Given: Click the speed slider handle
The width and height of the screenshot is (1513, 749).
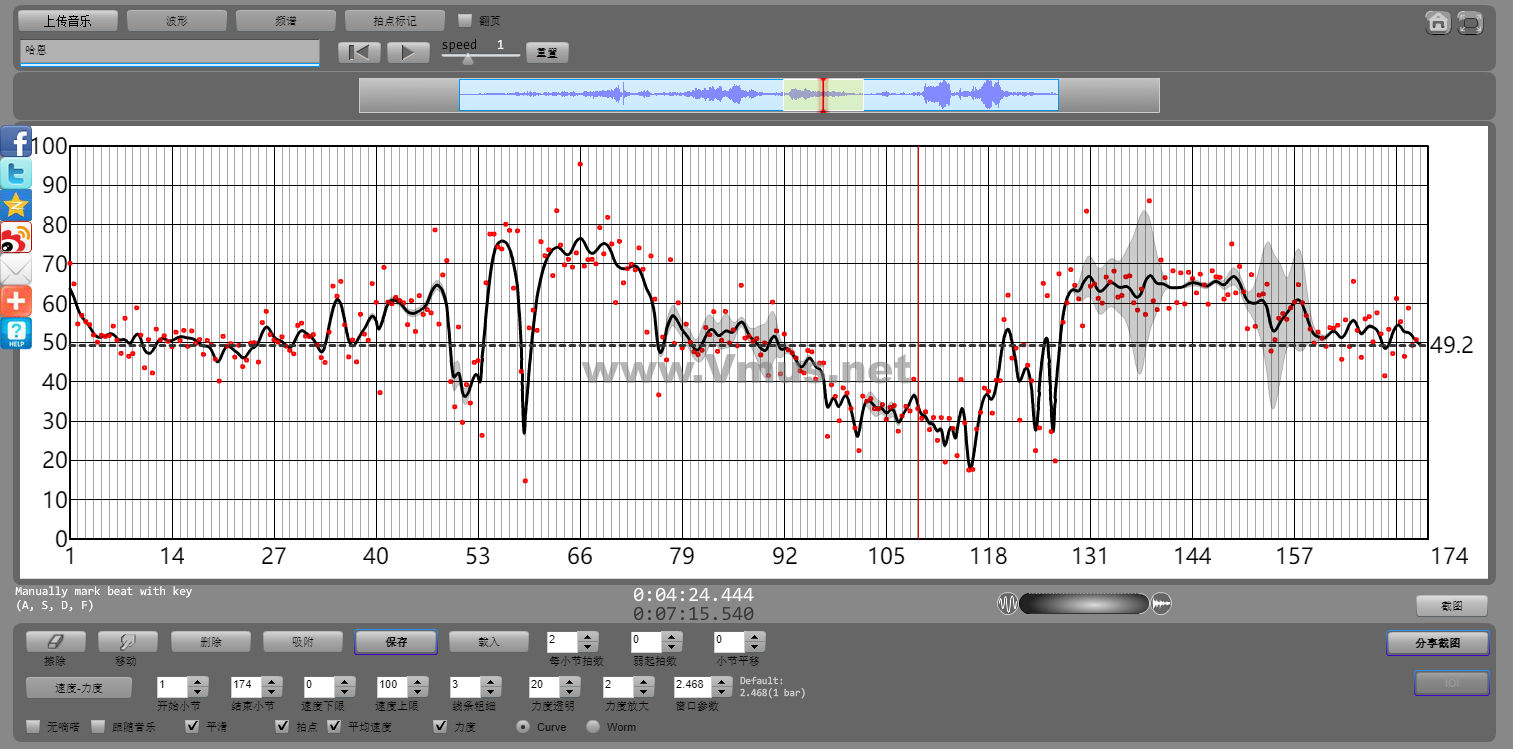Looking at the screenshot, I should tap(467, 59).
